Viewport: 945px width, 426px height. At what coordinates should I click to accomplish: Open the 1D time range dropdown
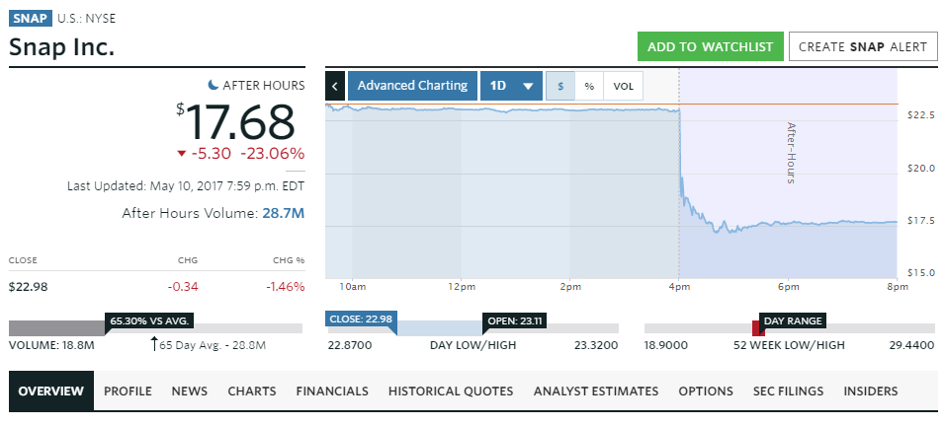tap(511, 86)
